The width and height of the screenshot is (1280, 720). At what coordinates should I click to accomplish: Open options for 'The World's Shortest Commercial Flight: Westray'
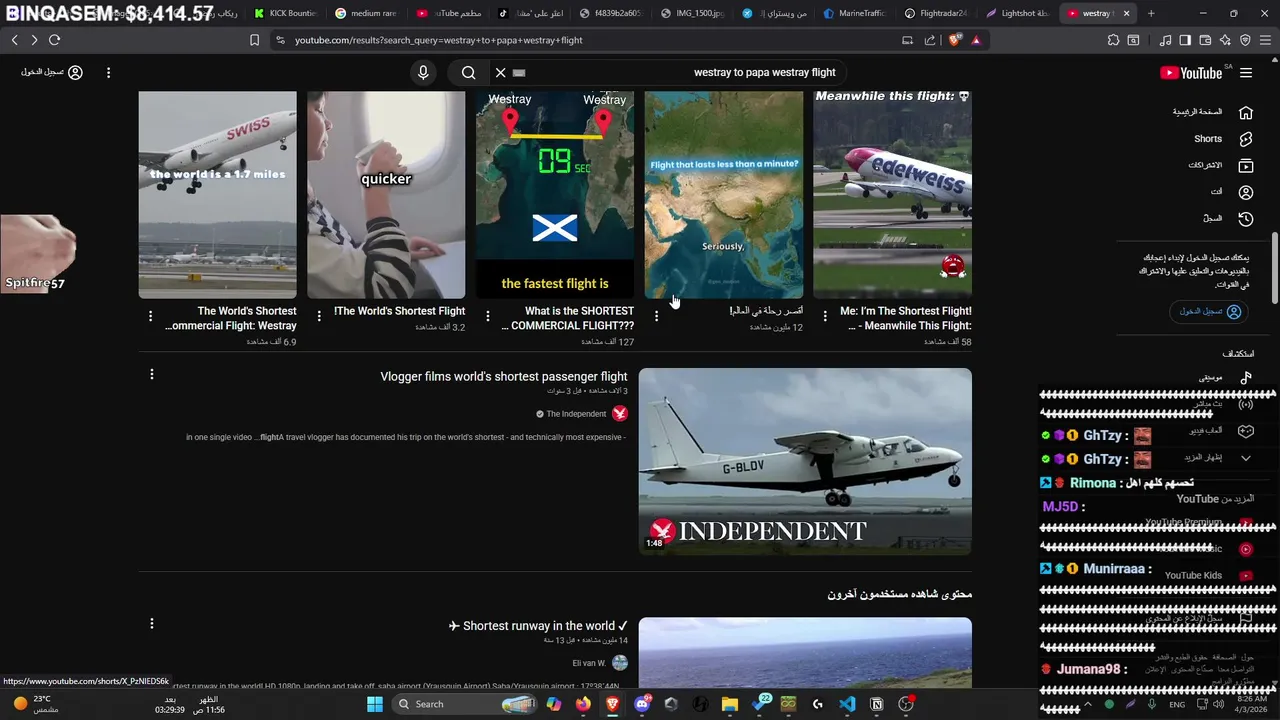point(150,316)
